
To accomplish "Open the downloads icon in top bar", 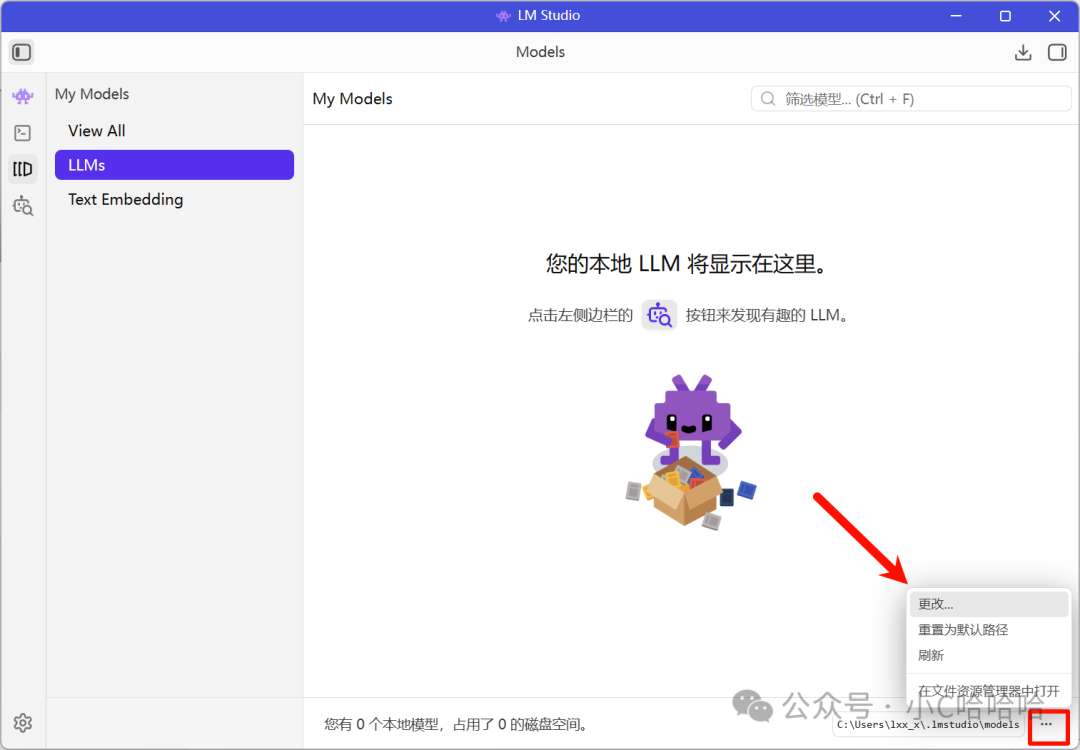I will pos(1023,52).
